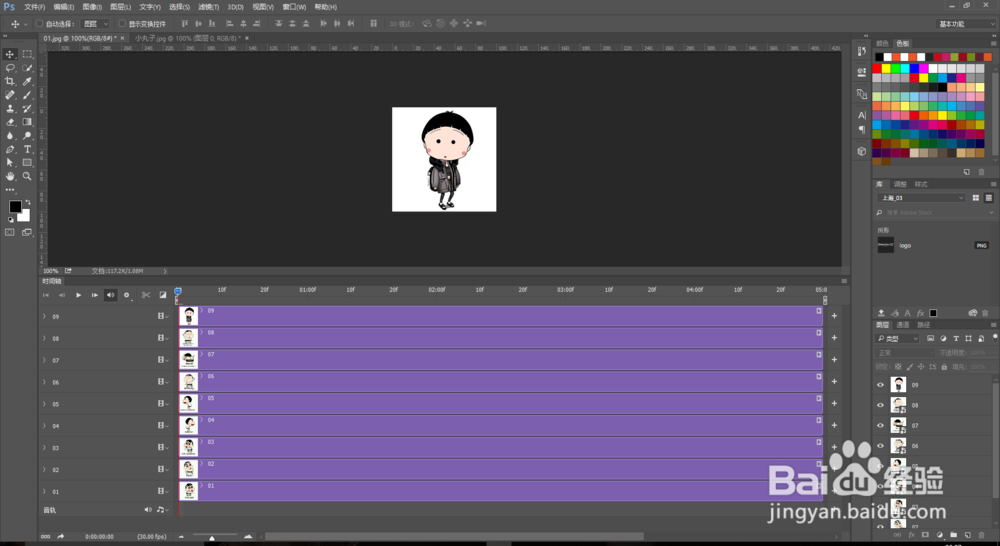This screenshot has width=1000, height=546.
Task: Split the clip with the scissors icon
Action: [x=146, y=295]
